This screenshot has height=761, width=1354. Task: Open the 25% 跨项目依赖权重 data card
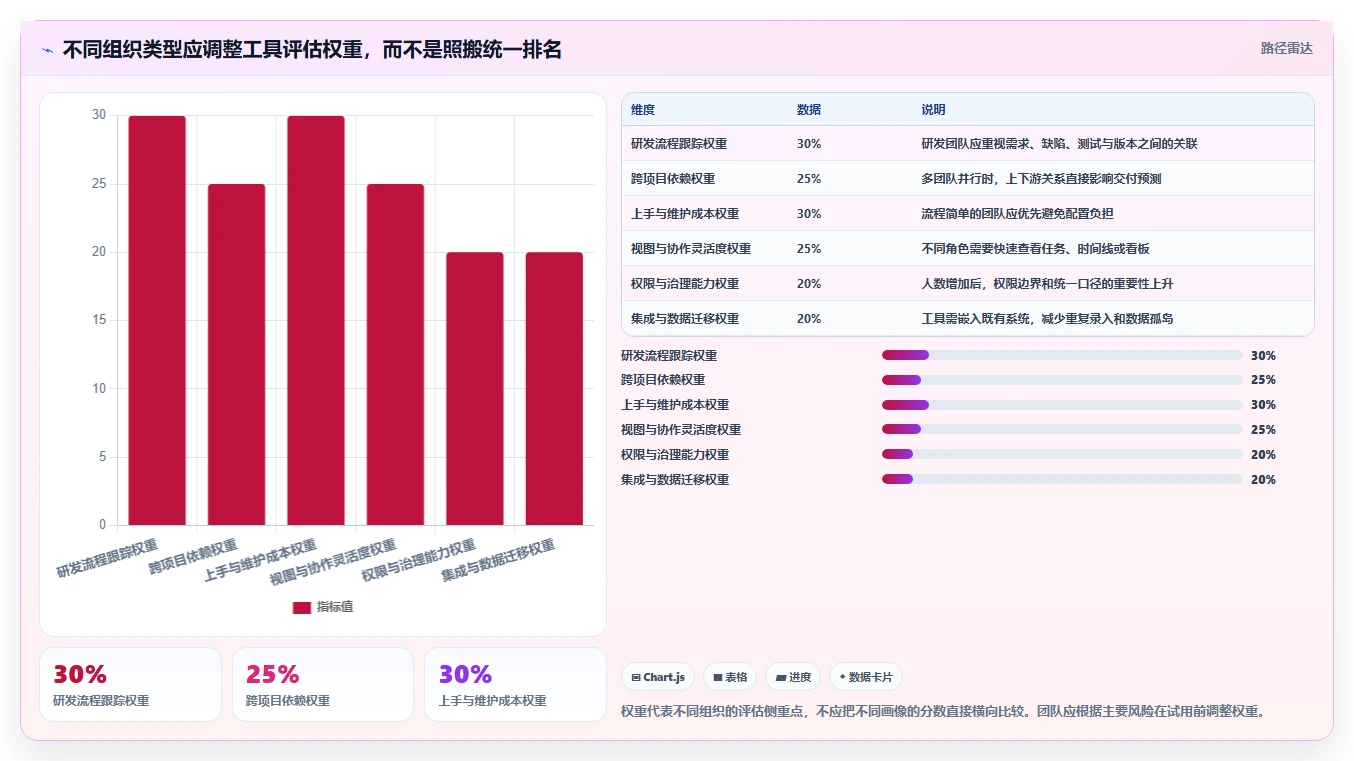tap(323, 684)
